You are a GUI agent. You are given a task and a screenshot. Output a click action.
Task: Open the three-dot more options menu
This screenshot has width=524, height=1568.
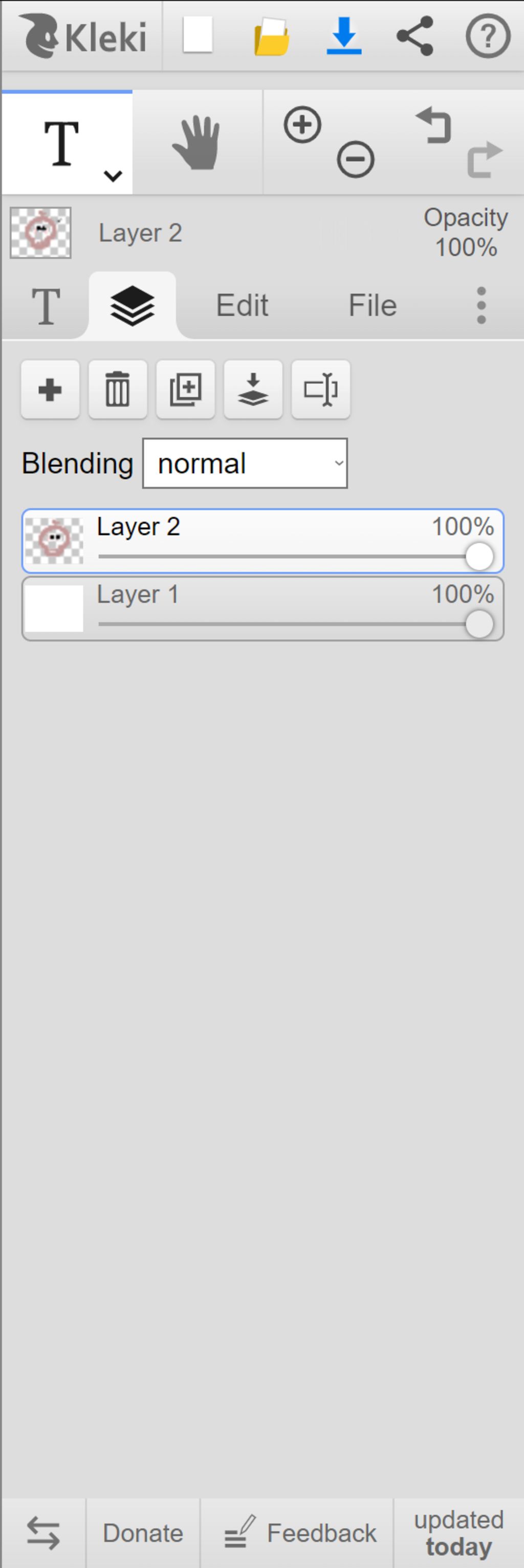[482, 305]
